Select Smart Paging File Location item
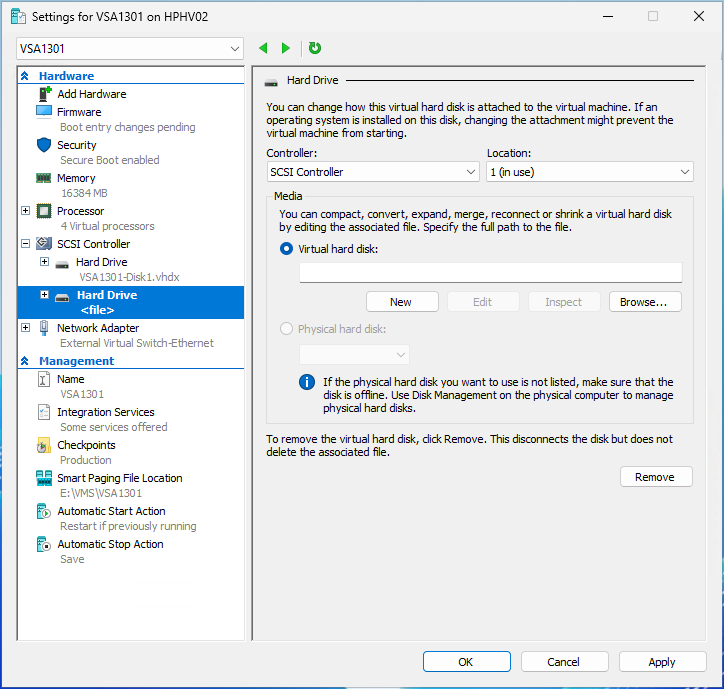This screenshot has height=689, width=724. click(119, 478)
